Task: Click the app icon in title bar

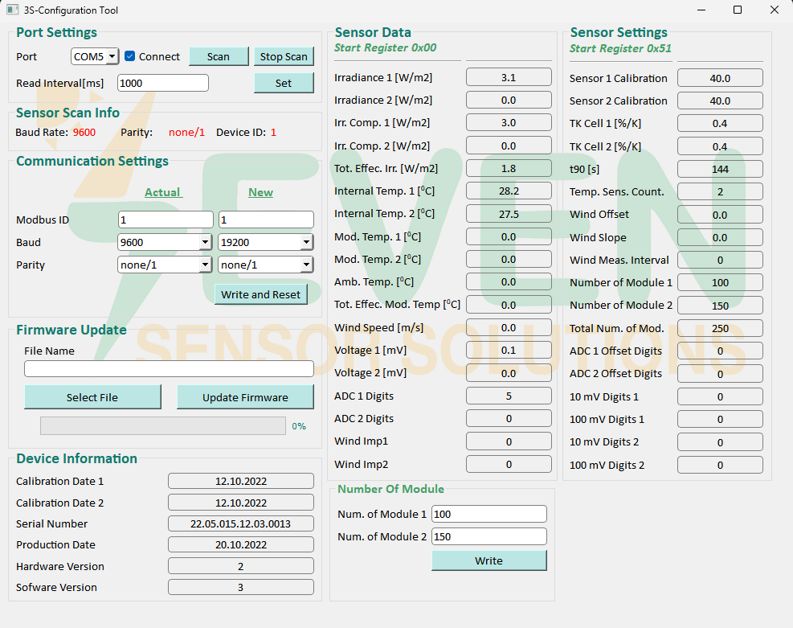Action: pyautogui.click(x=12, y=10)
